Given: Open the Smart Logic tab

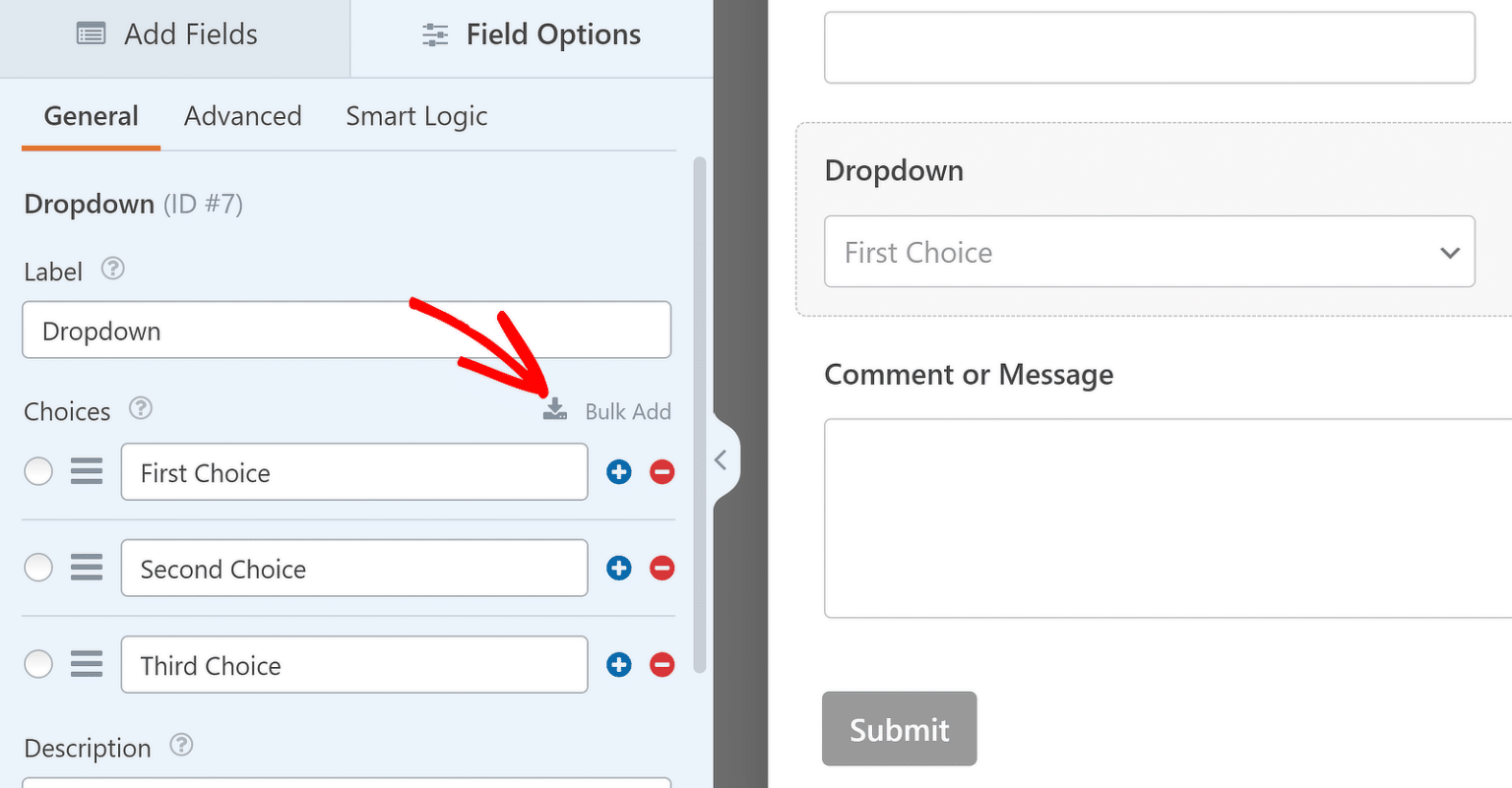Looking at the screenshot, I should point(416,116).
